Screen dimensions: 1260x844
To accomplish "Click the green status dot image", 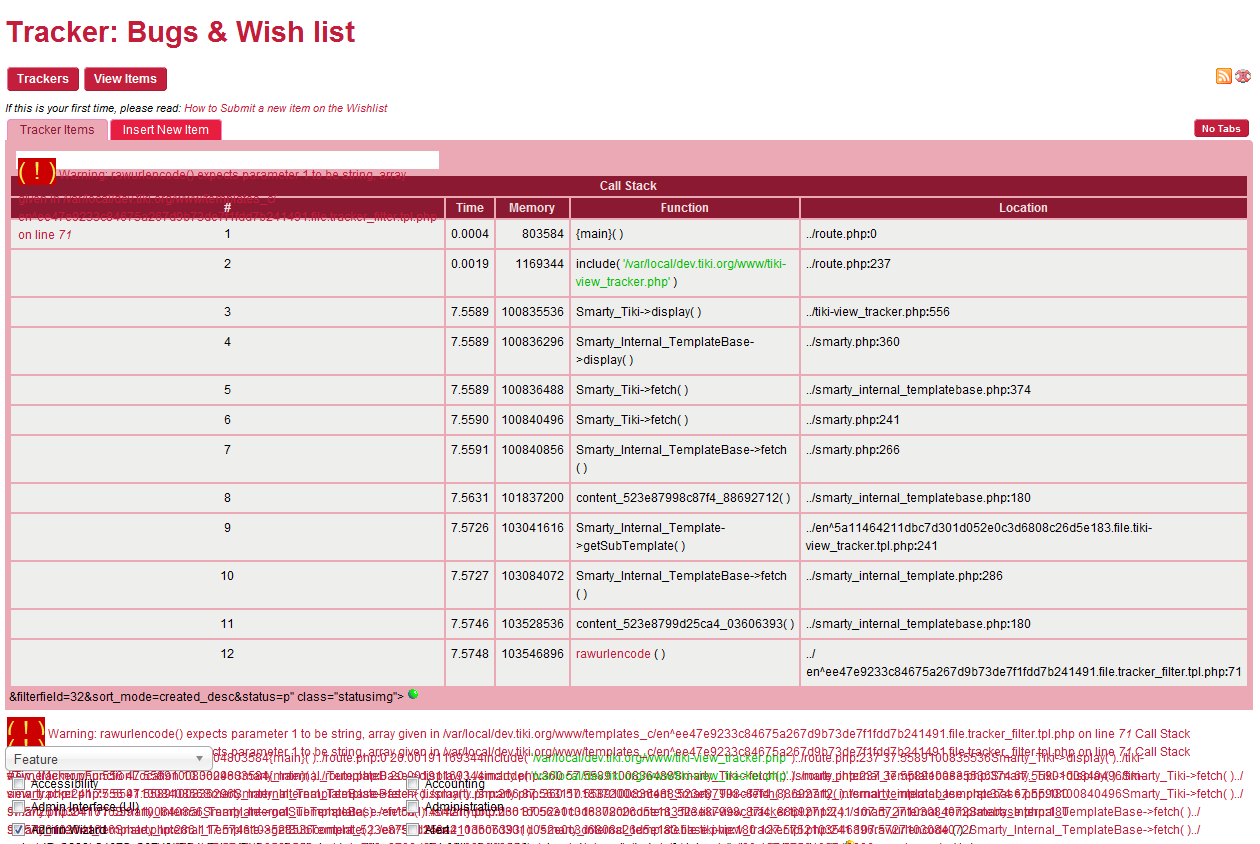I will 413,694.
